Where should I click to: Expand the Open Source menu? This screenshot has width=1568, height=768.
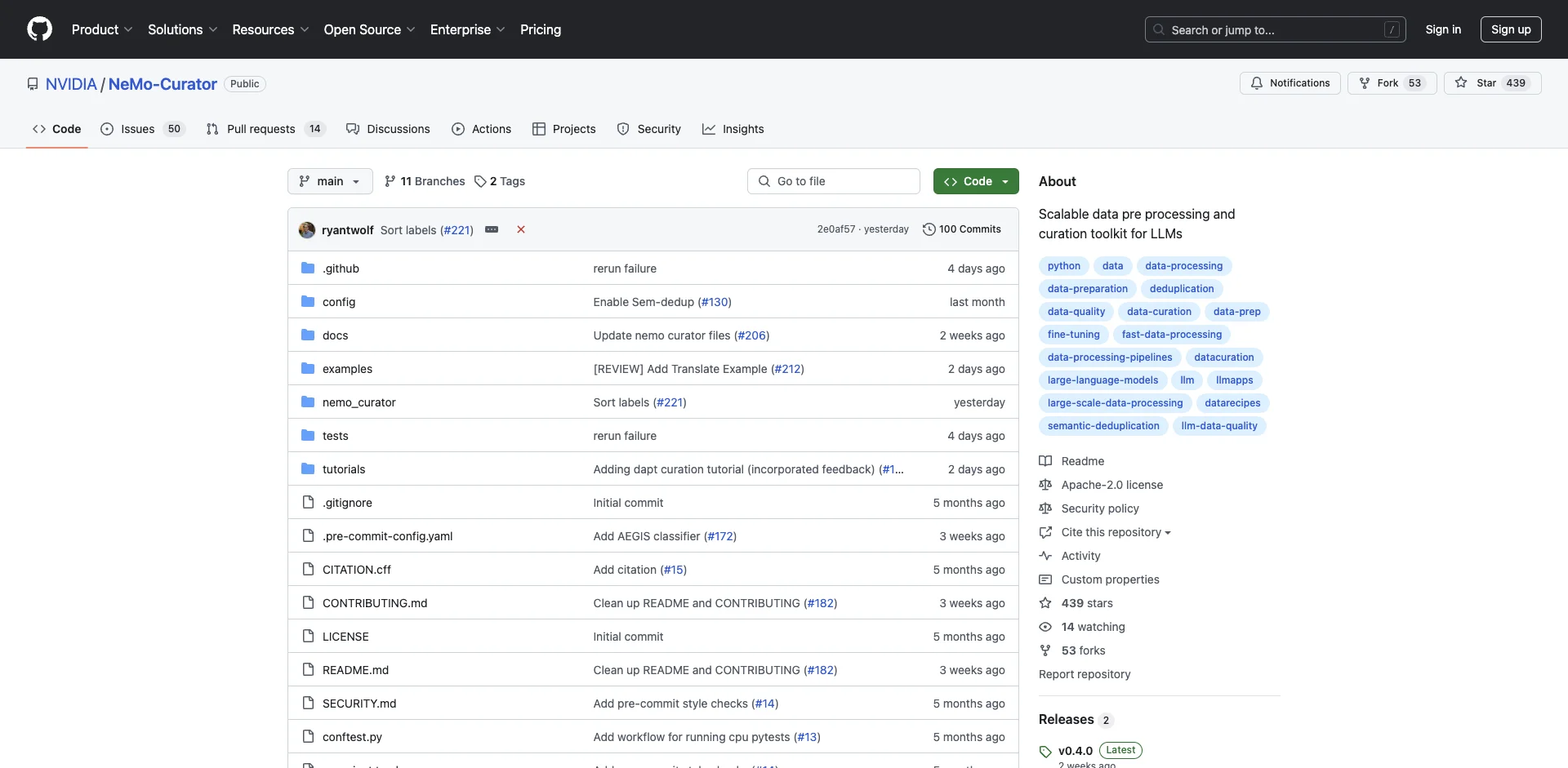pos(370,29)
